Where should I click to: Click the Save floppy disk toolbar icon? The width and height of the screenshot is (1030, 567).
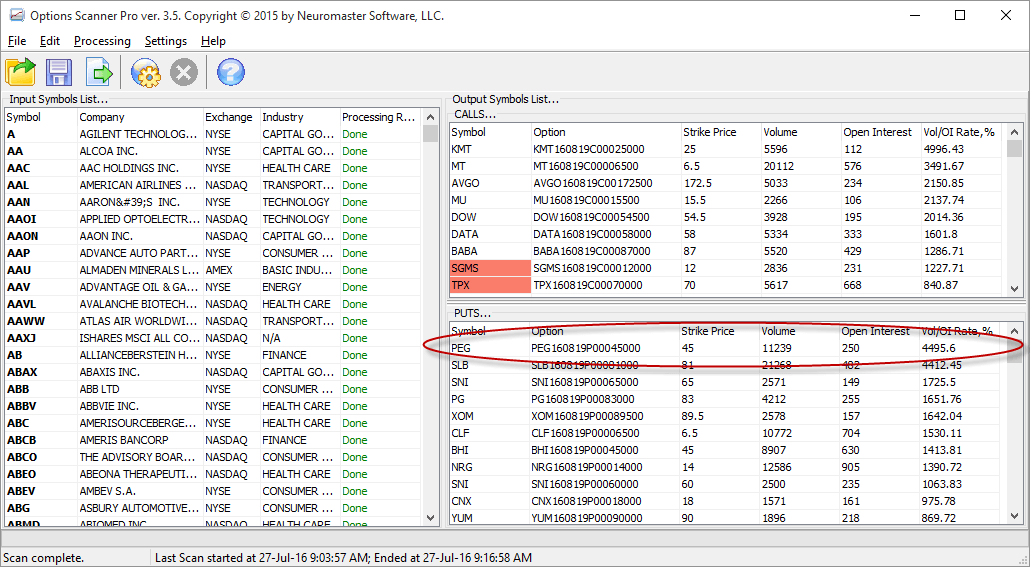tap(58, 72)
